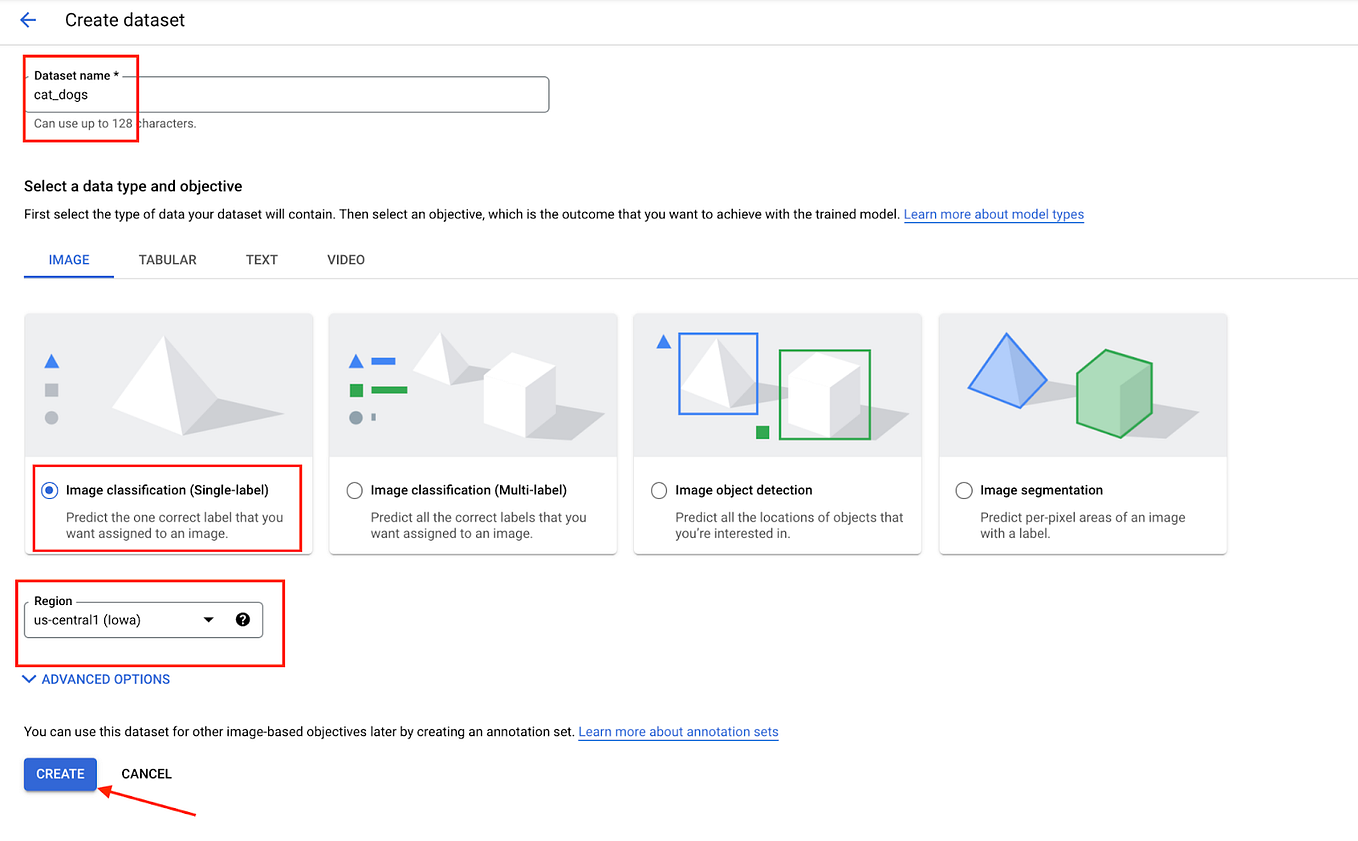This screenshot has width=1358, height=841.
Task: Click the CANCEL button
Action: pos(146,773)
